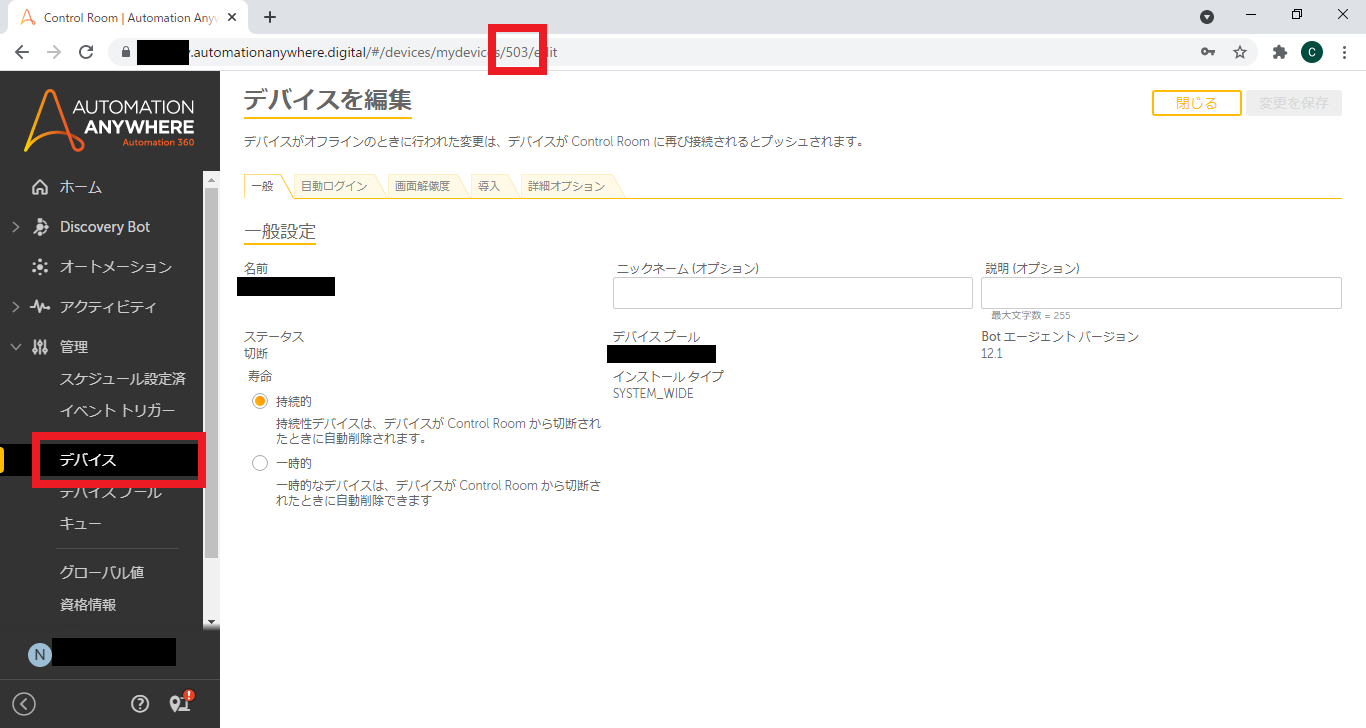The height and width of the screenshot is (728, 1366).
Task: Open キュー in sidebar
Action: pos(80,524)
